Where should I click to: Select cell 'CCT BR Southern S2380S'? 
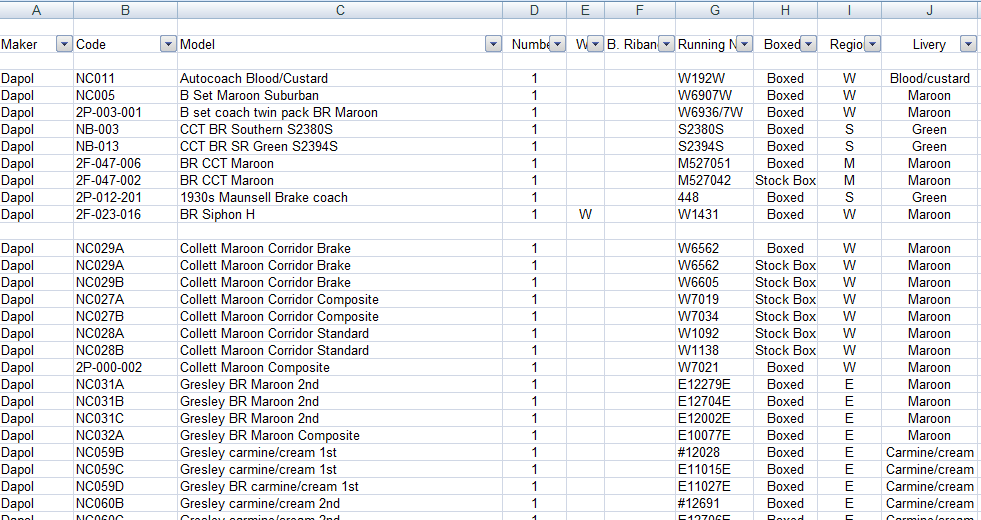pyautogui.click(x=340, y=130)
